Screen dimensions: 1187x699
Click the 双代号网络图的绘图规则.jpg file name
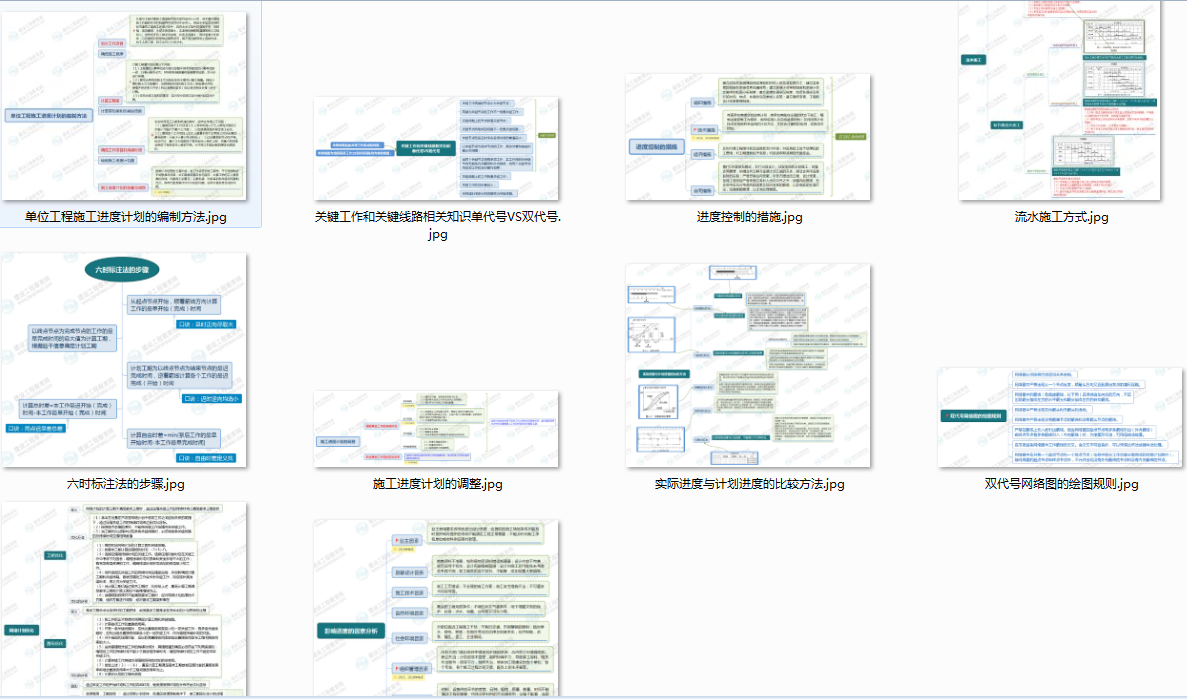[x=1061, y=484]
